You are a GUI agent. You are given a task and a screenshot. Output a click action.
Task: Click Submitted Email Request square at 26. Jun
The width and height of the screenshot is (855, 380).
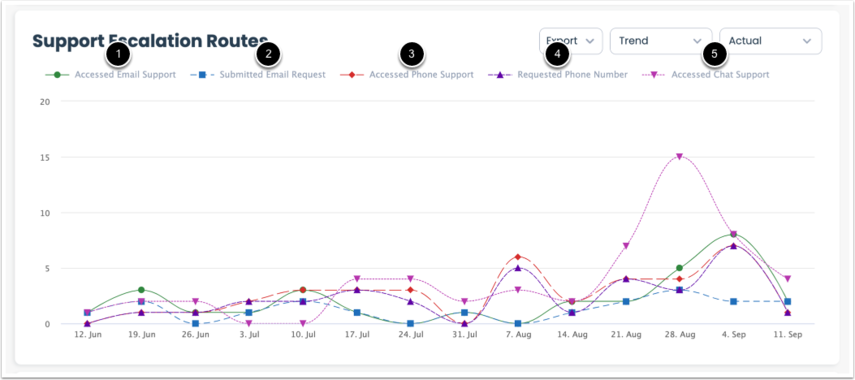(195, 324)
